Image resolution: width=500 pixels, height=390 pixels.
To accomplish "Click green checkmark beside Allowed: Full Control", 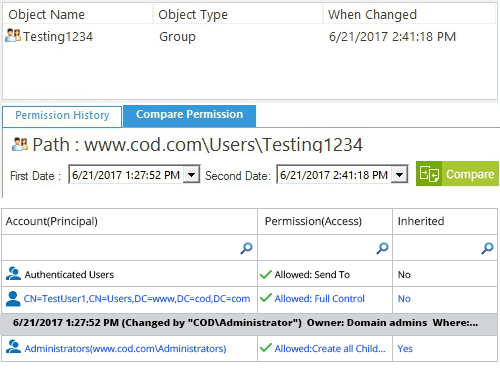I will click(x=266, y=298).
